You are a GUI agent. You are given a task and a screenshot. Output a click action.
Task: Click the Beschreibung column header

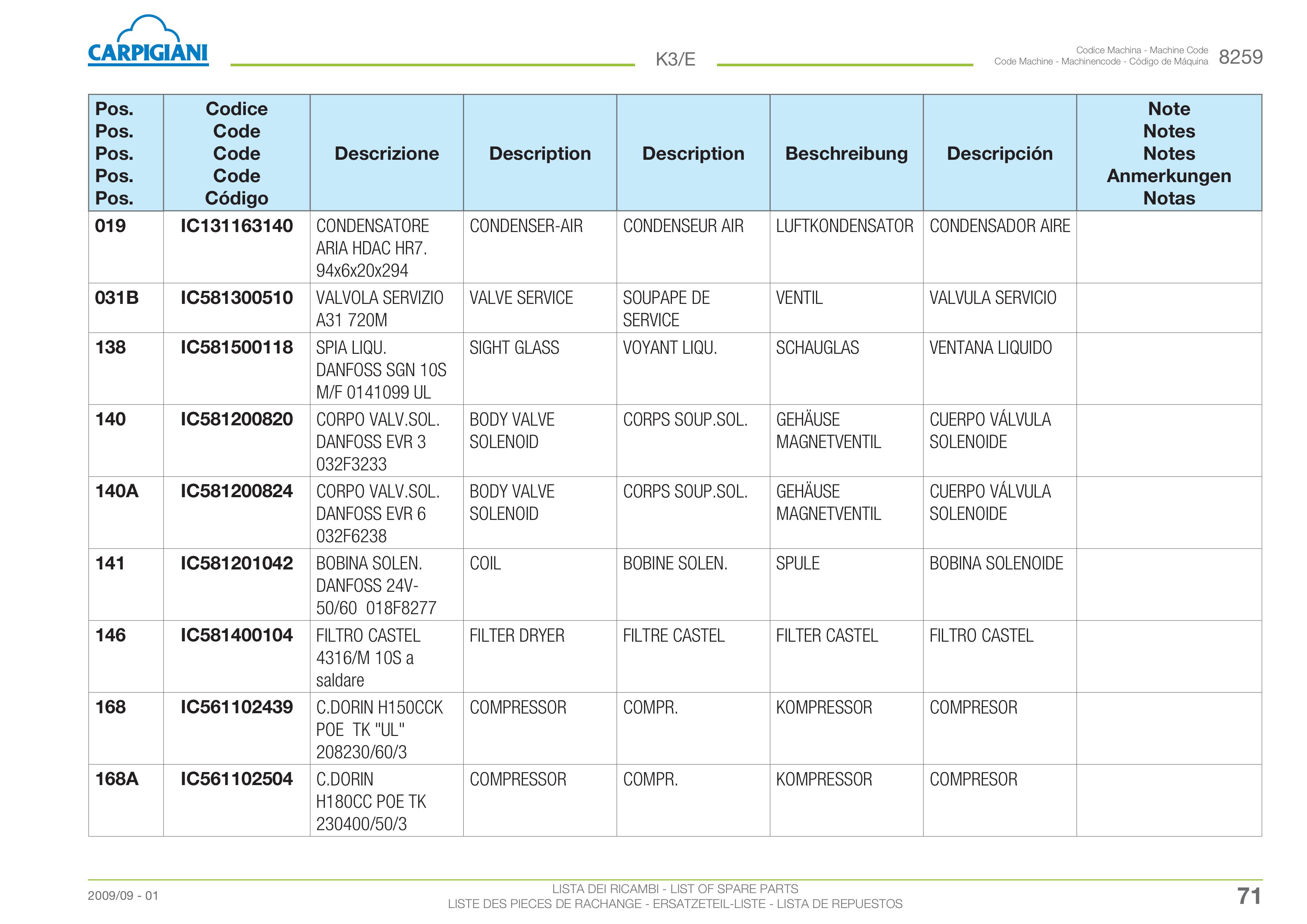(x=847, y=153)
